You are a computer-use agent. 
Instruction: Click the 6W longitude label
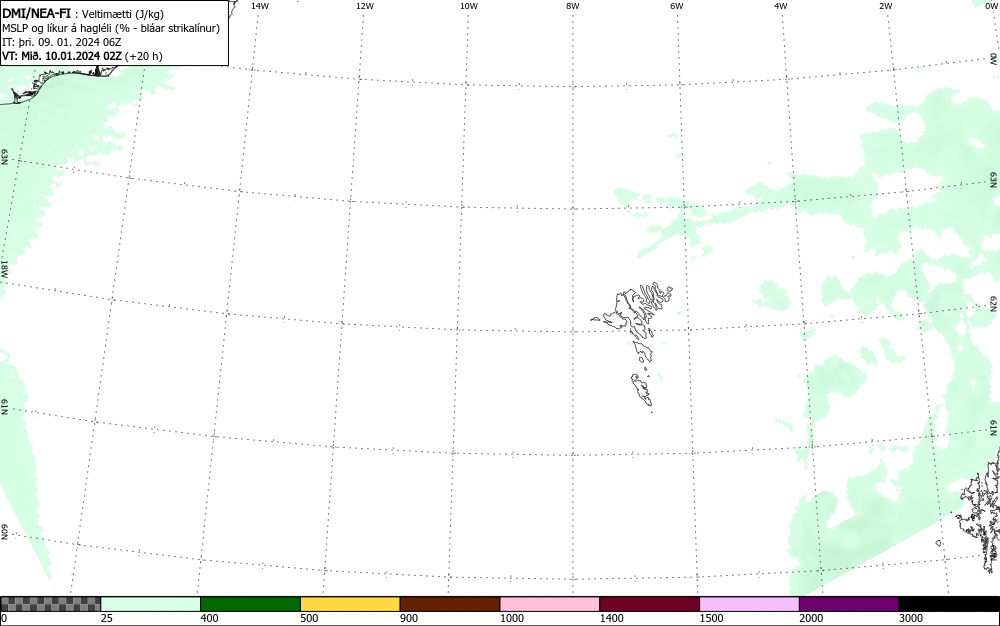click(x=677, y=6)
